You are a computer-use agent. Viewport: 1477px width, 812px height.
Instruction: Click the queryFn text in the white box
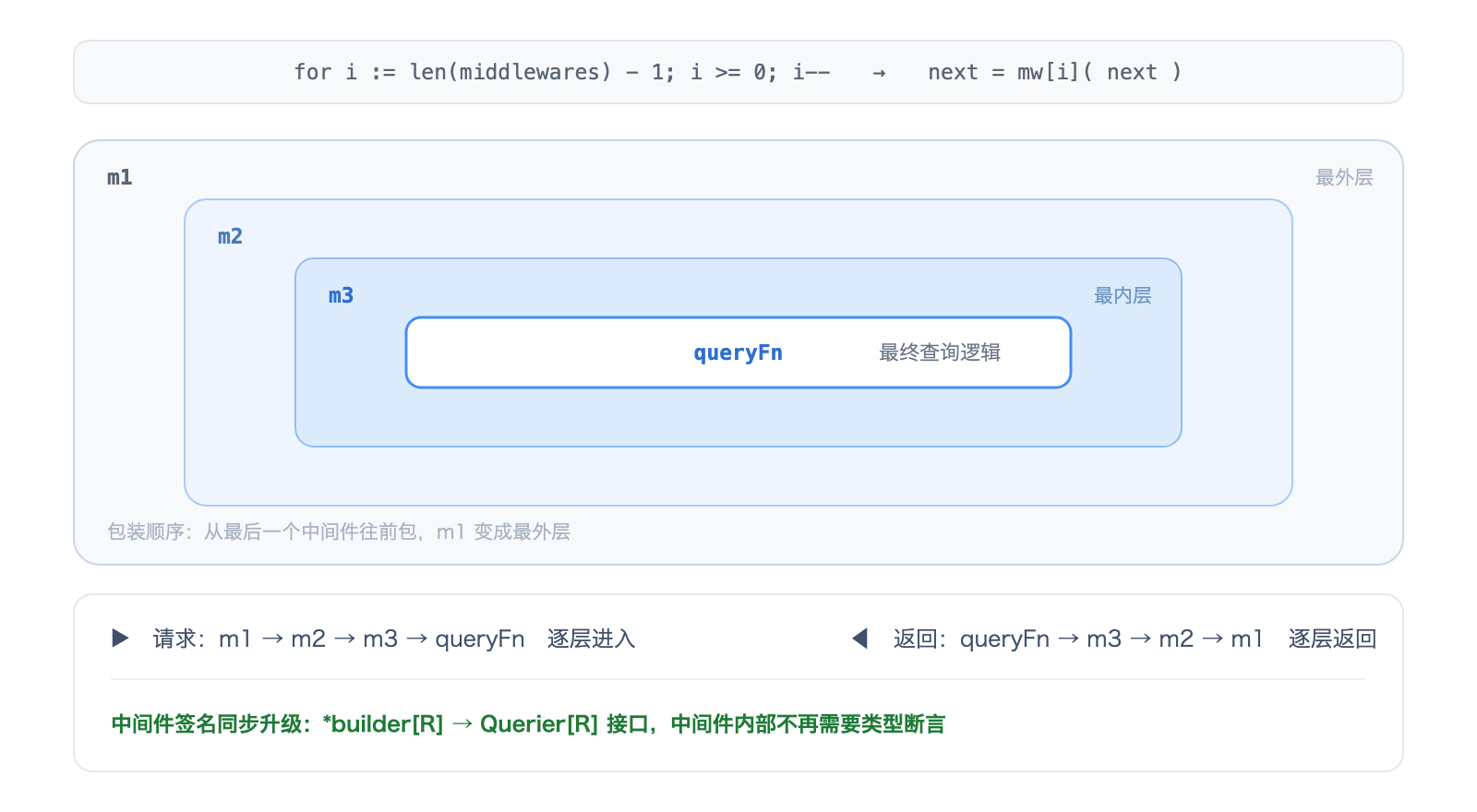738,352
